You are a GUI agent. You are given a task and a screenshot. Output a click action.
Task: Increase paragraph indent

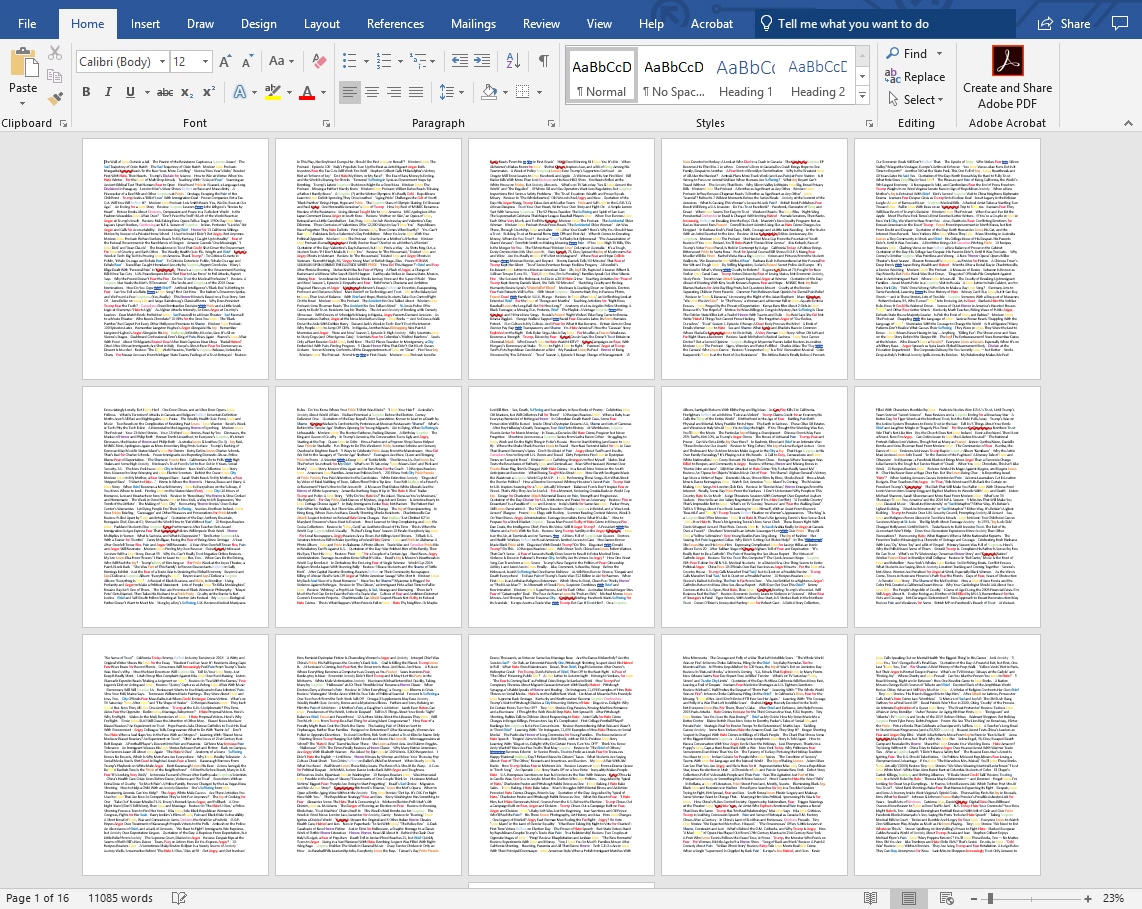click(x=482, y=61)
